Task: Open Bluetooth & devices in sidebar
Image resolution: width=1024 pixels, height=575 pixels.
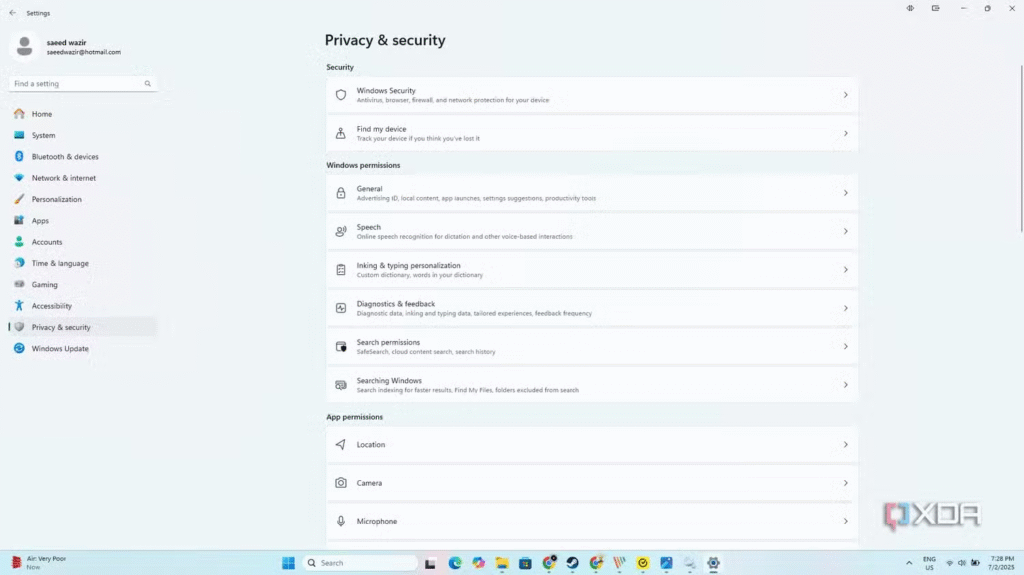Action: (65, 157)
